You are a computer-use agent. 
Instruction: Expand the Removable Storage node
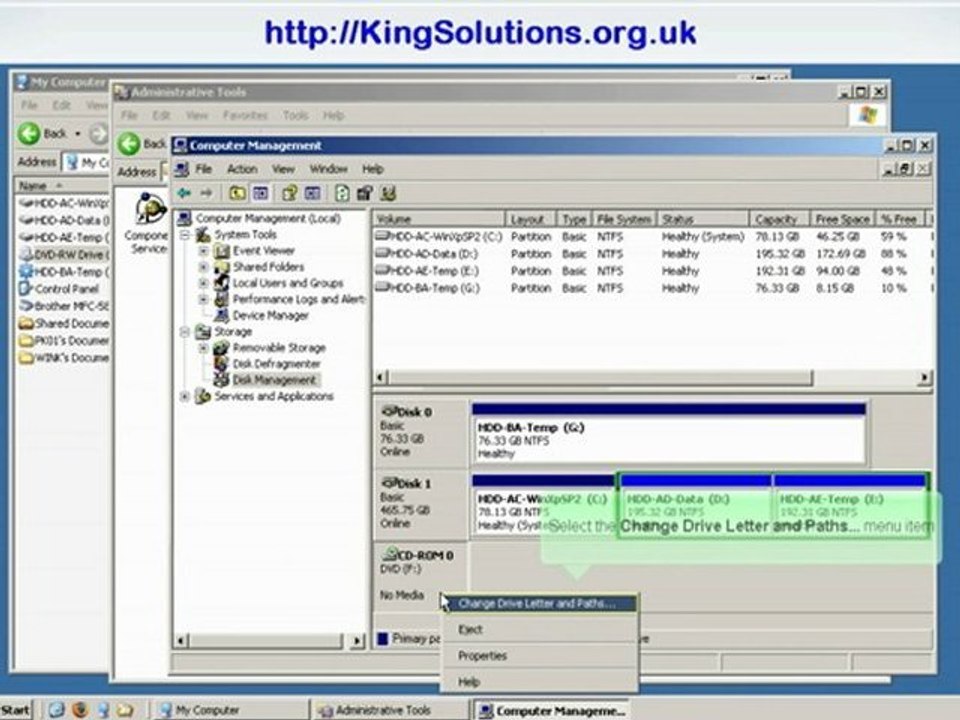(204, 348)
